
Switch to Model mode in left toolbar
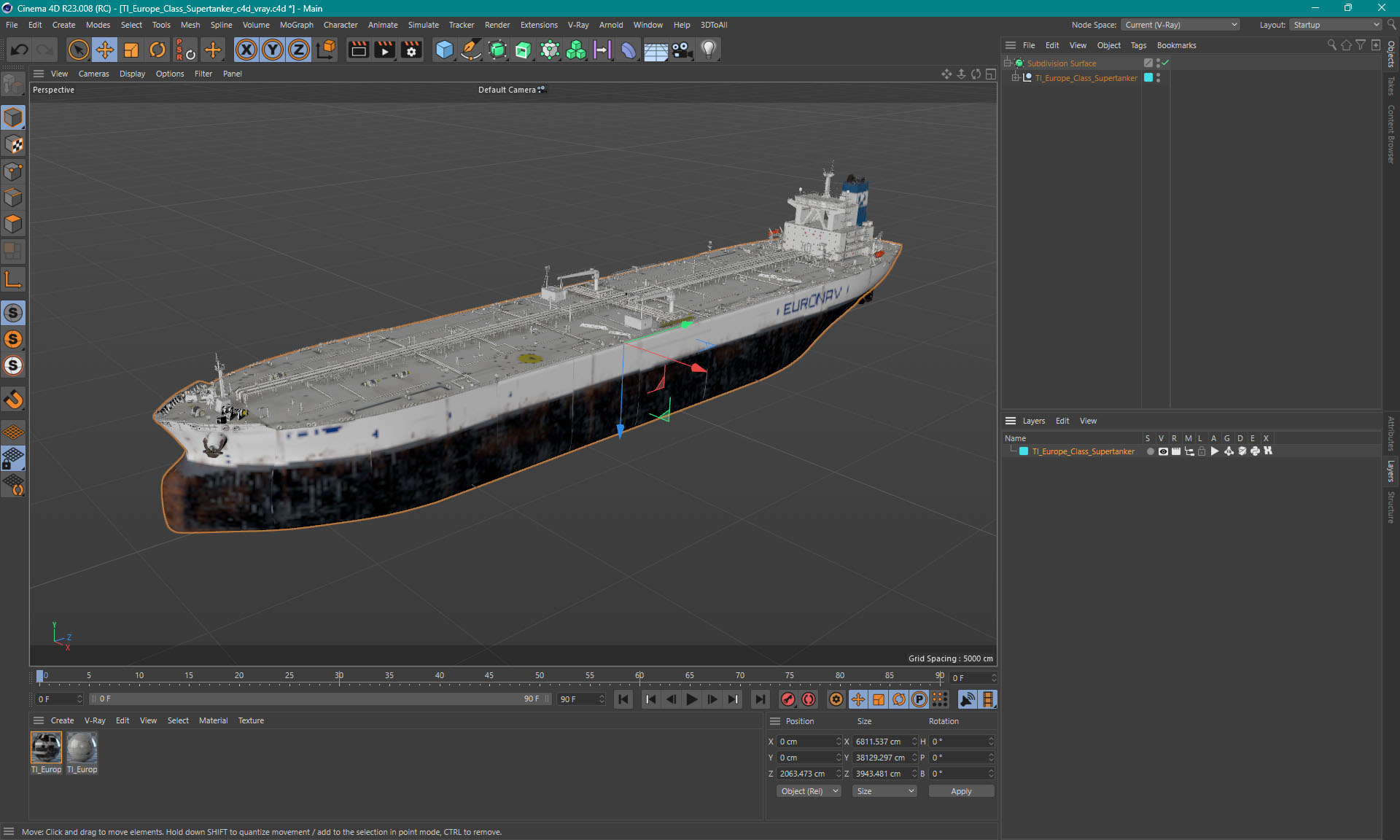(x=13, y=117)
